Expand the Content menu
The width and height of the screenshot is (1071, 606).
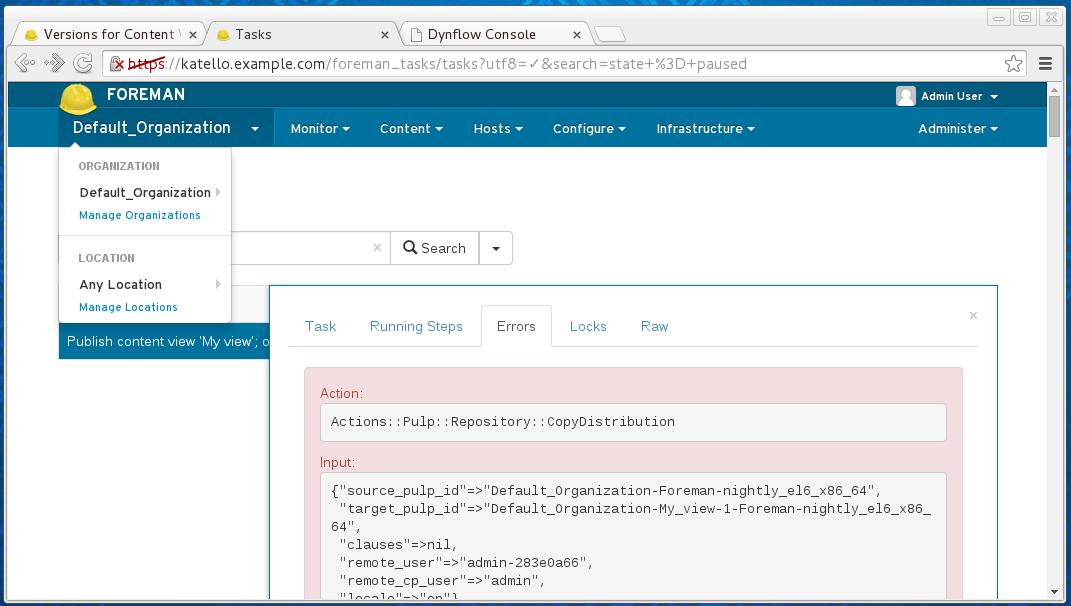point(411,128)
